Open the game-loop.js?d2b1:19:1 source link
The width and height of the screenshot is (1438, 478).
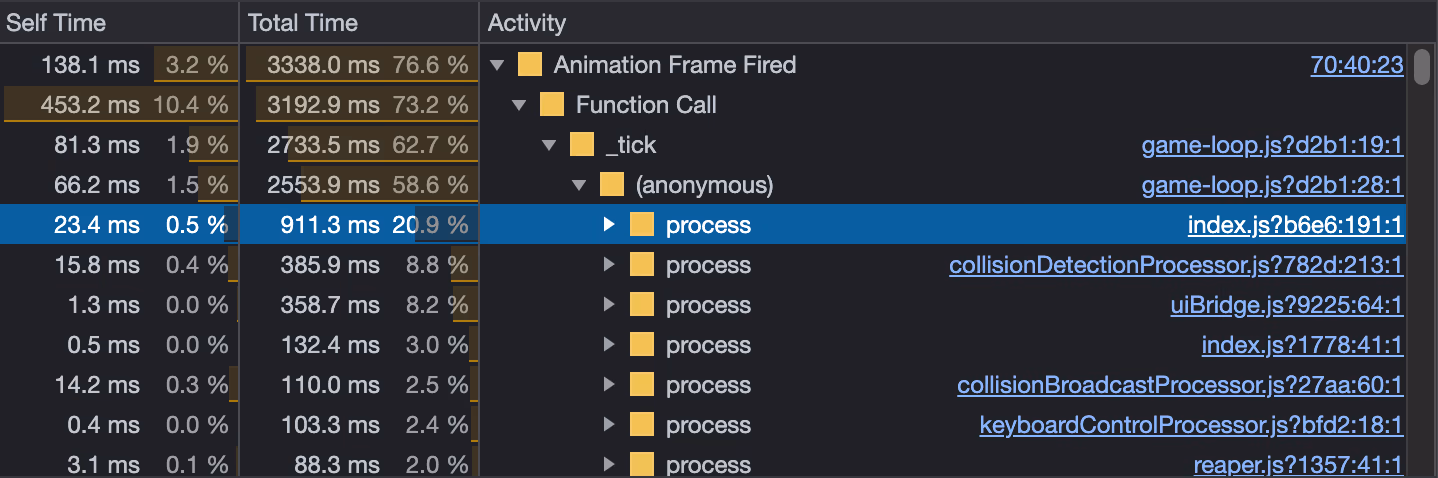click(1272, 146)
